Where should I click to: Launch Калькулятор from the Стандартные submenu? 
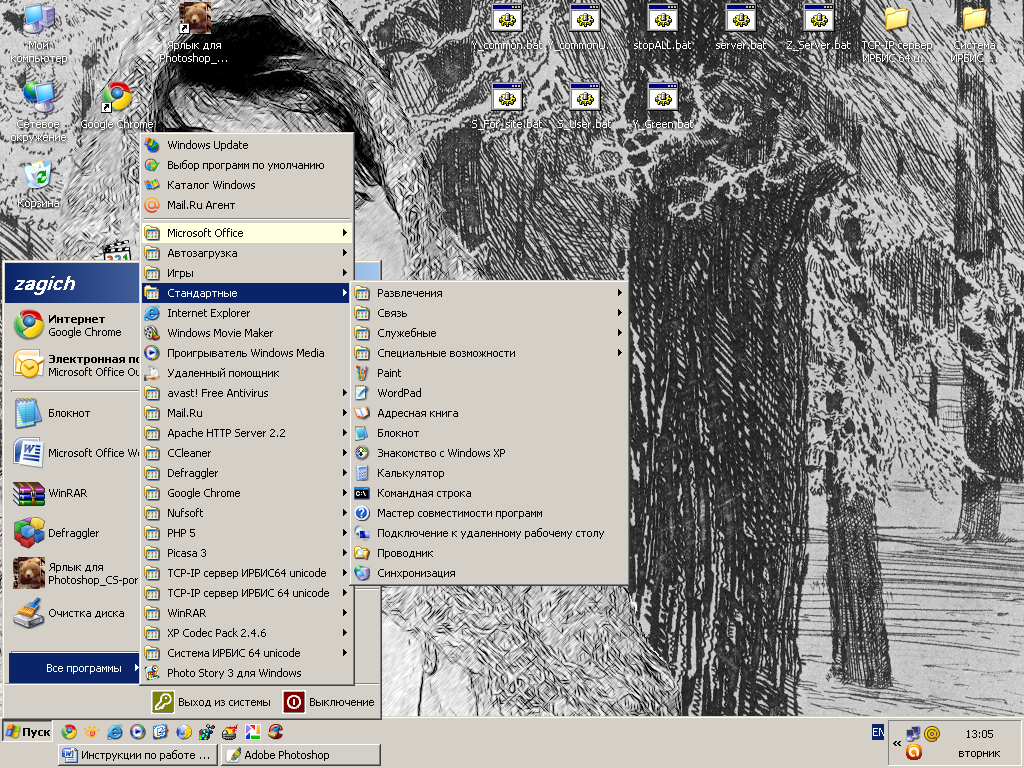coord(490,473)
